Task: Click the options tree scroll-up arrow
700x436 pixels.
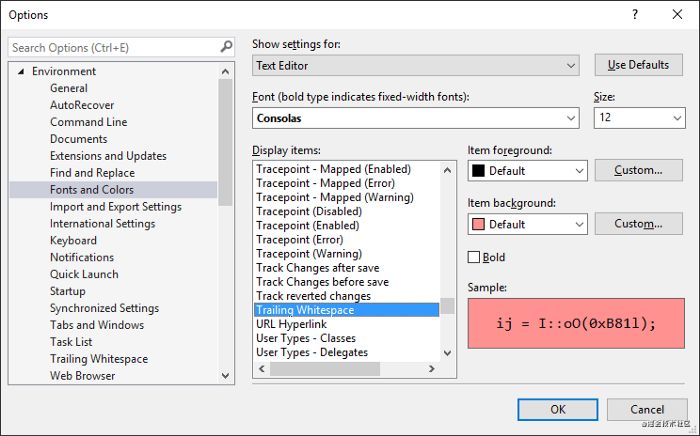Action: pyautogui.click(x=225, y=71)
